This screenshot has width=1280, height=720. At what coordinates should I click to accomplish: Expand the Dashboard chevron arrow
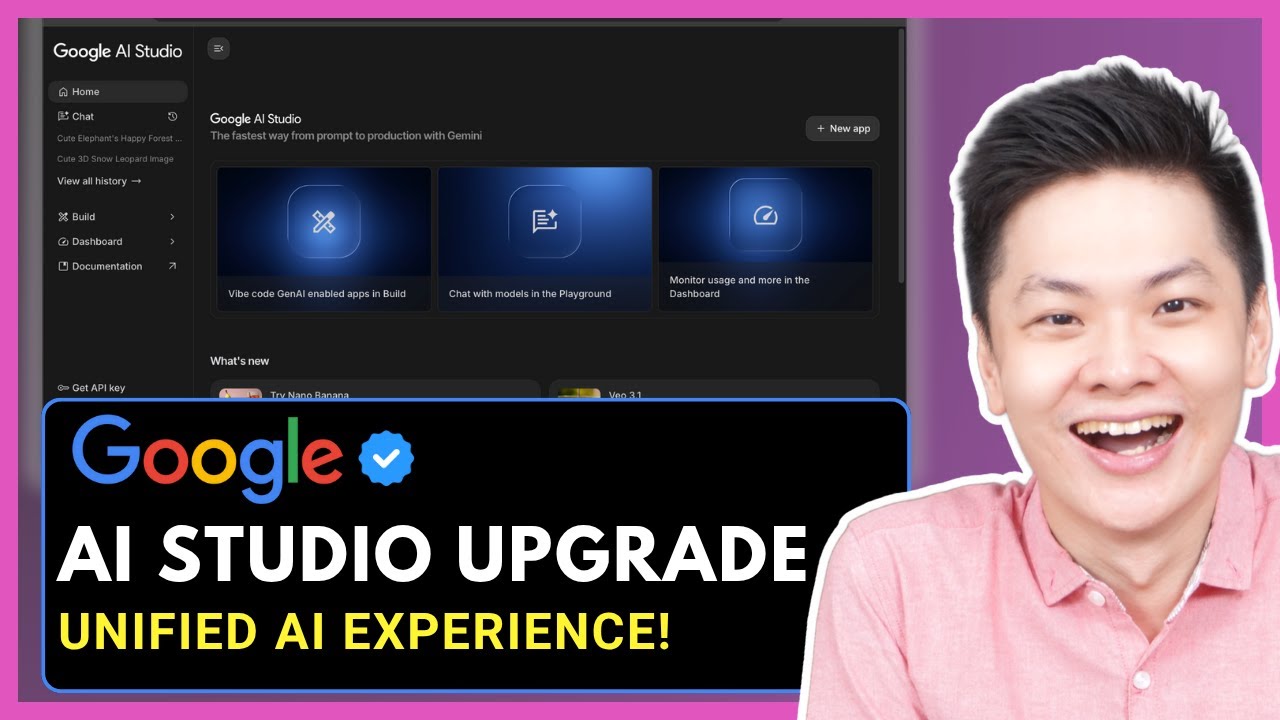[x=172, y=242]
